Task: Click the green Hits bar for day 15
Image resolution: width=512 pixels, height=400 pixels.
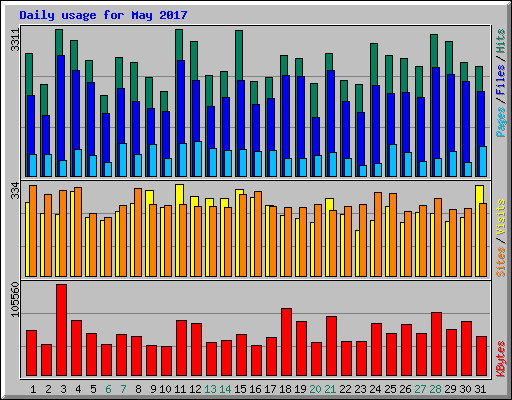Action: click(239, 55)
